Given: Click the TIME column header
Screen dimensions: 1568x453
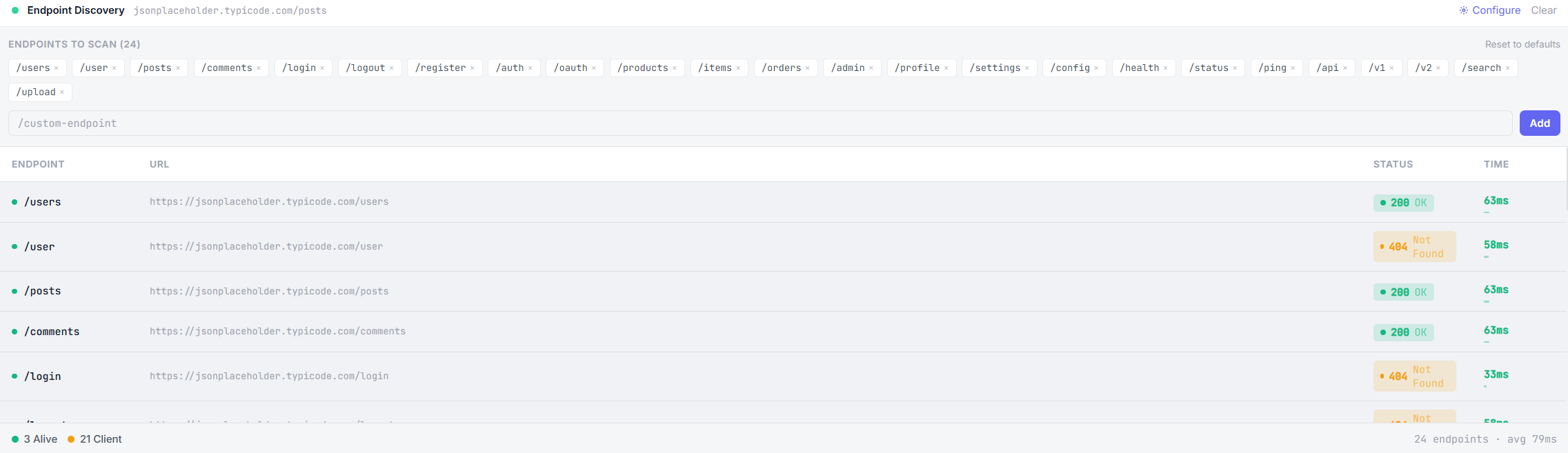Looking at the screenshot, I should click(x=1496, y=164).
